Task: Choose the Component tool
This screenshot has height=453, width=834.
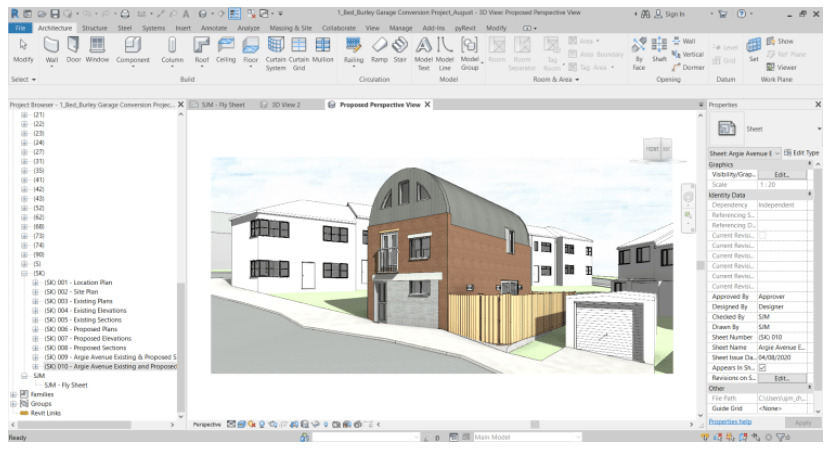Action: pos(133,52)
